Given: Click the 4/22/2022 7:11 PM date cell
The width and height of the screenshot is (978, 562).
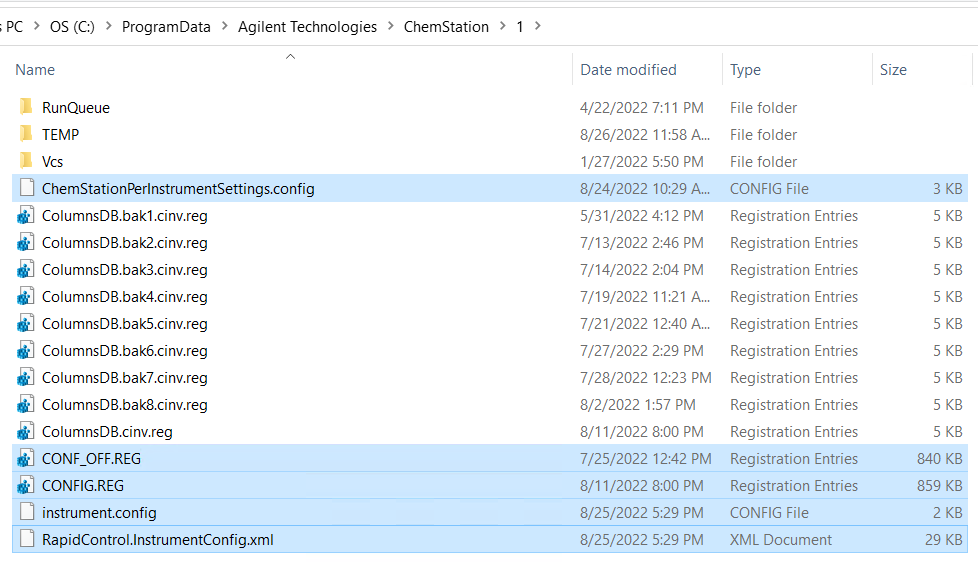Looking at the screenshot, I should 642,108.
